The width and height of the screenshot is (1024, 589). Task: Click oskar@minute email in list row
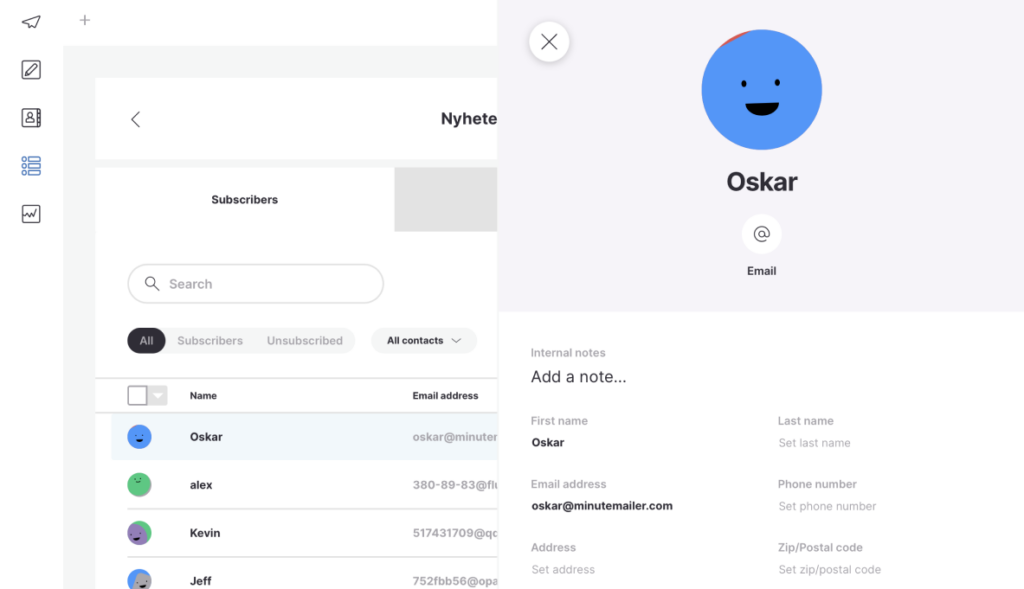[x=455, y=436]
